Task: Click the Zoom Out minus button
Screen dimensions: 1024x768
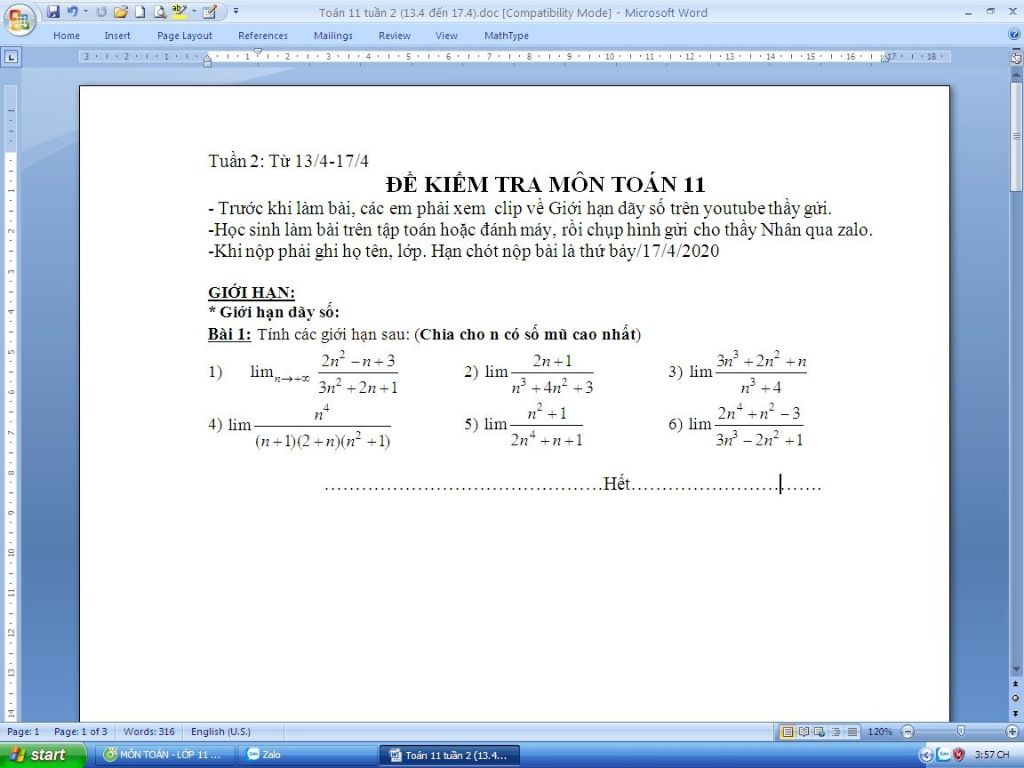Action: pos(907,732)
